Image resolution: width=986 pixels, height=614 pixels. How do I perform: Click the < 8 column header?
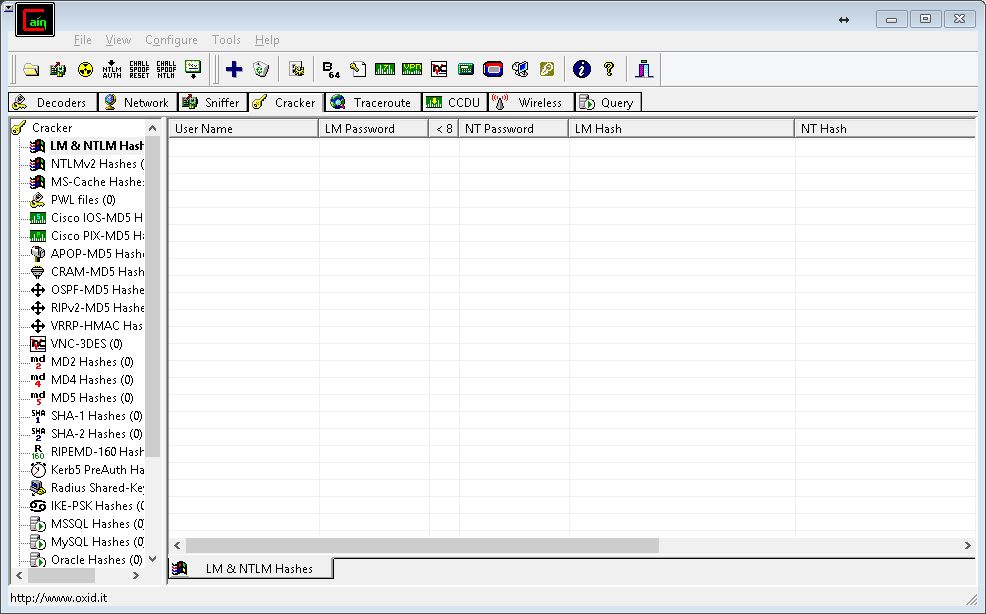[444, 128]
